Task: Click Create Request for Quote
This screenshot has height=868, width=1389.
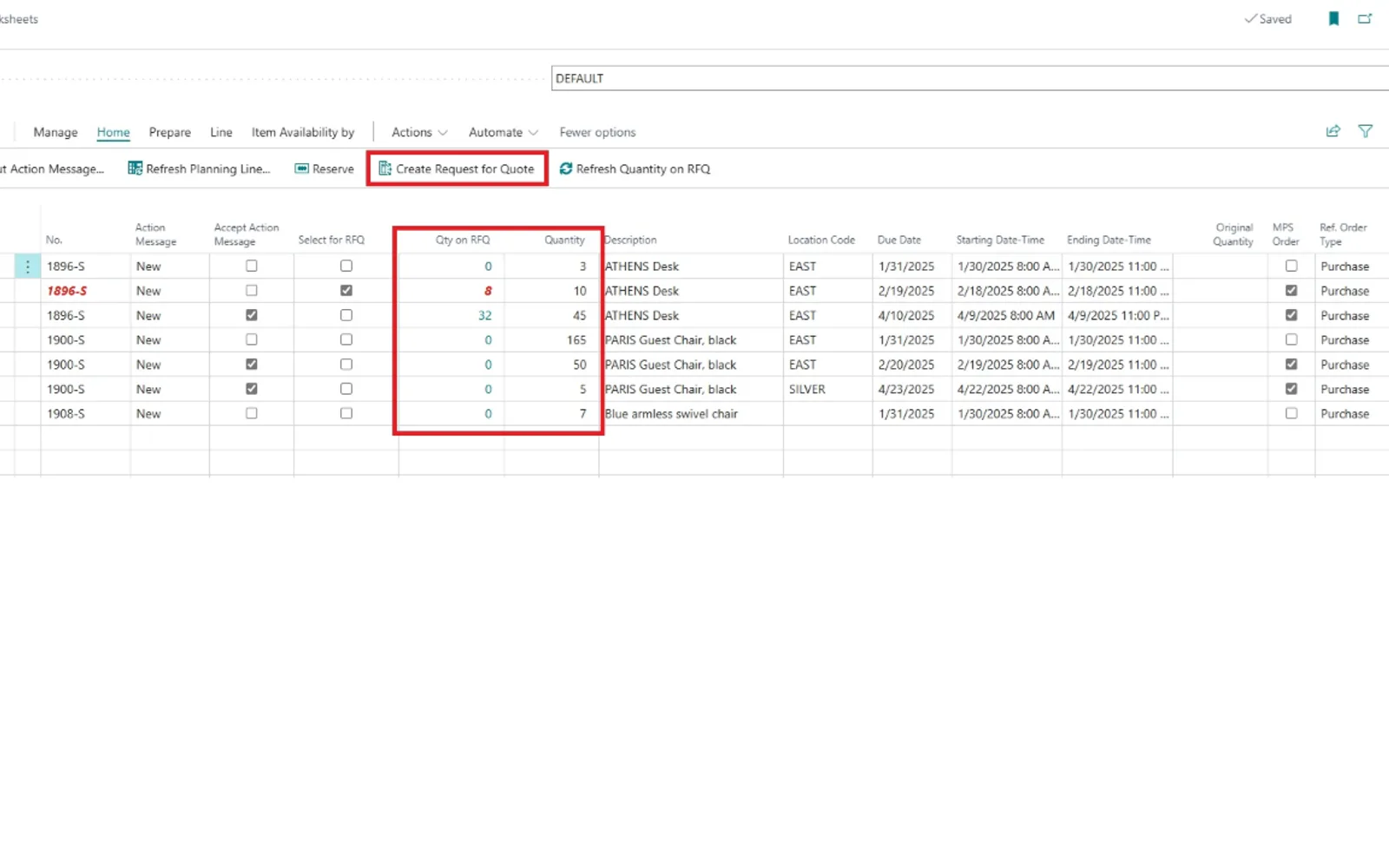Action: pyautogui.click(x=457, y=168)
